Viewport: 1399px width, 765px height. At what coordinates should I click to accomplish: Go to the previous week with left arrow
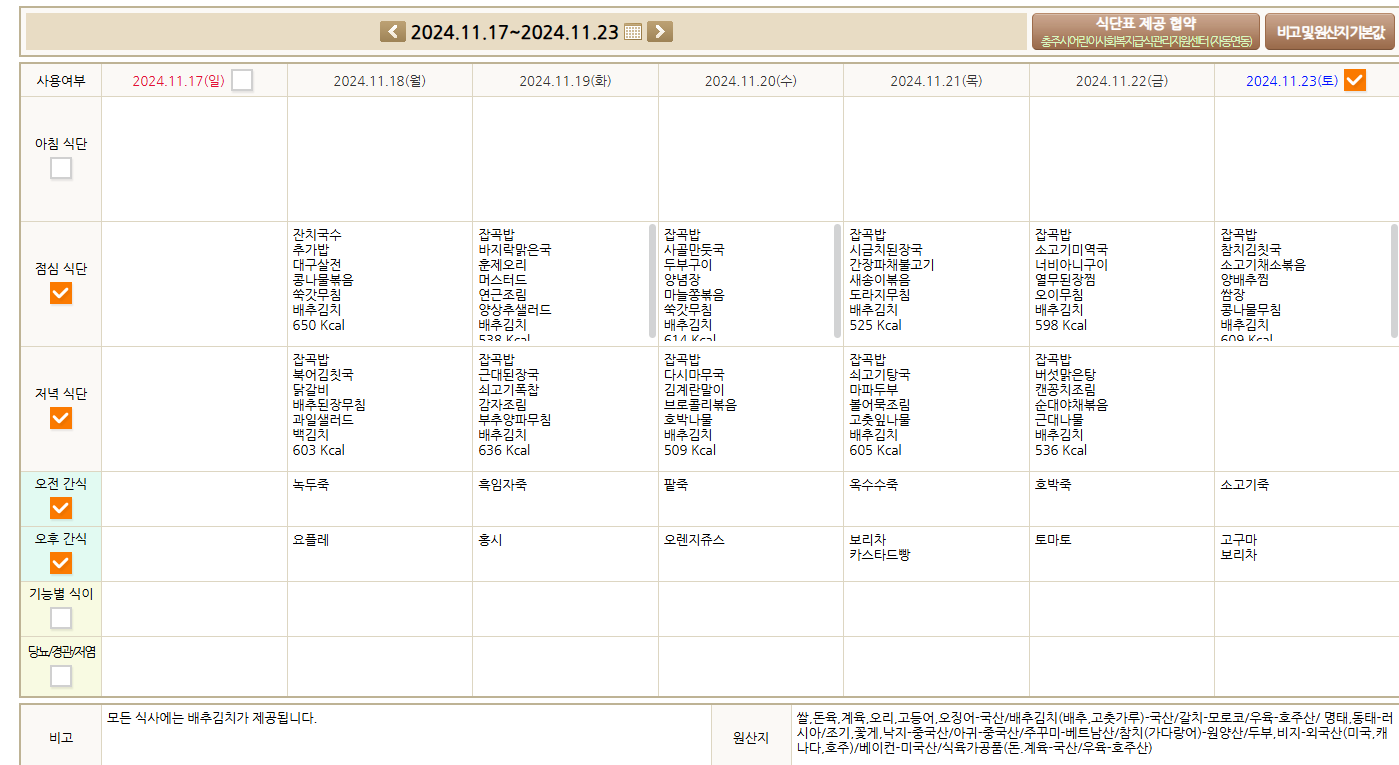pyautogui.click(x=393, y=32)
